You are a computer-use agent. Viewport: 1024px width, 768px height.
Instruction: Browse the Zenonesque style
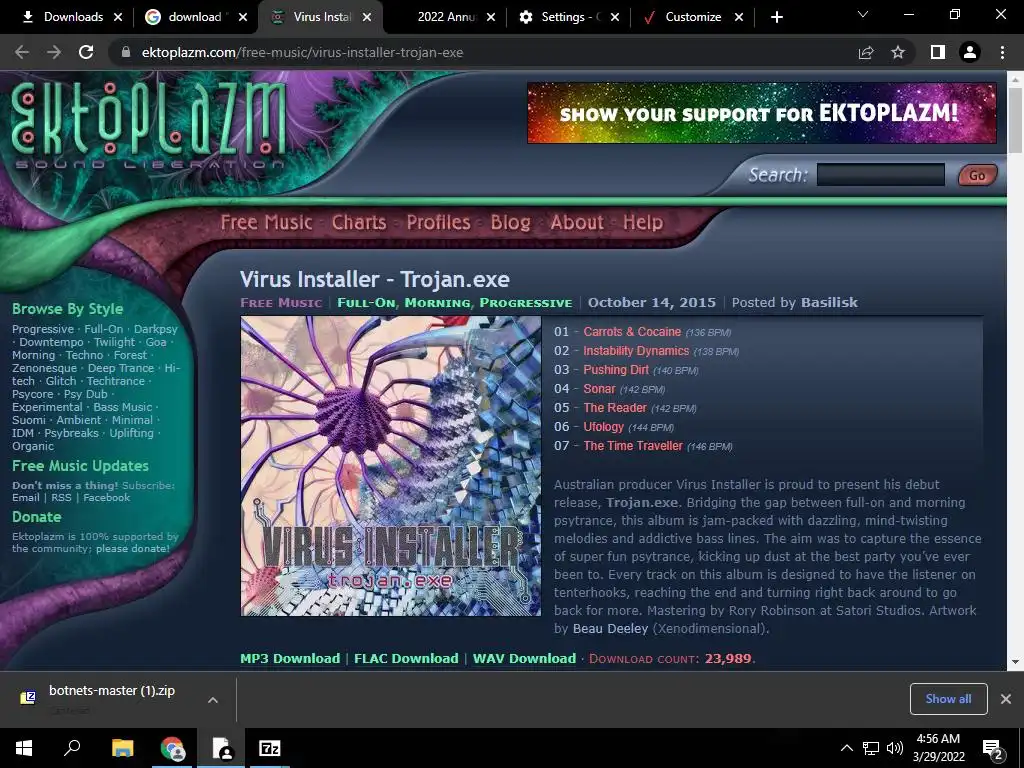[x=44, y=368]
